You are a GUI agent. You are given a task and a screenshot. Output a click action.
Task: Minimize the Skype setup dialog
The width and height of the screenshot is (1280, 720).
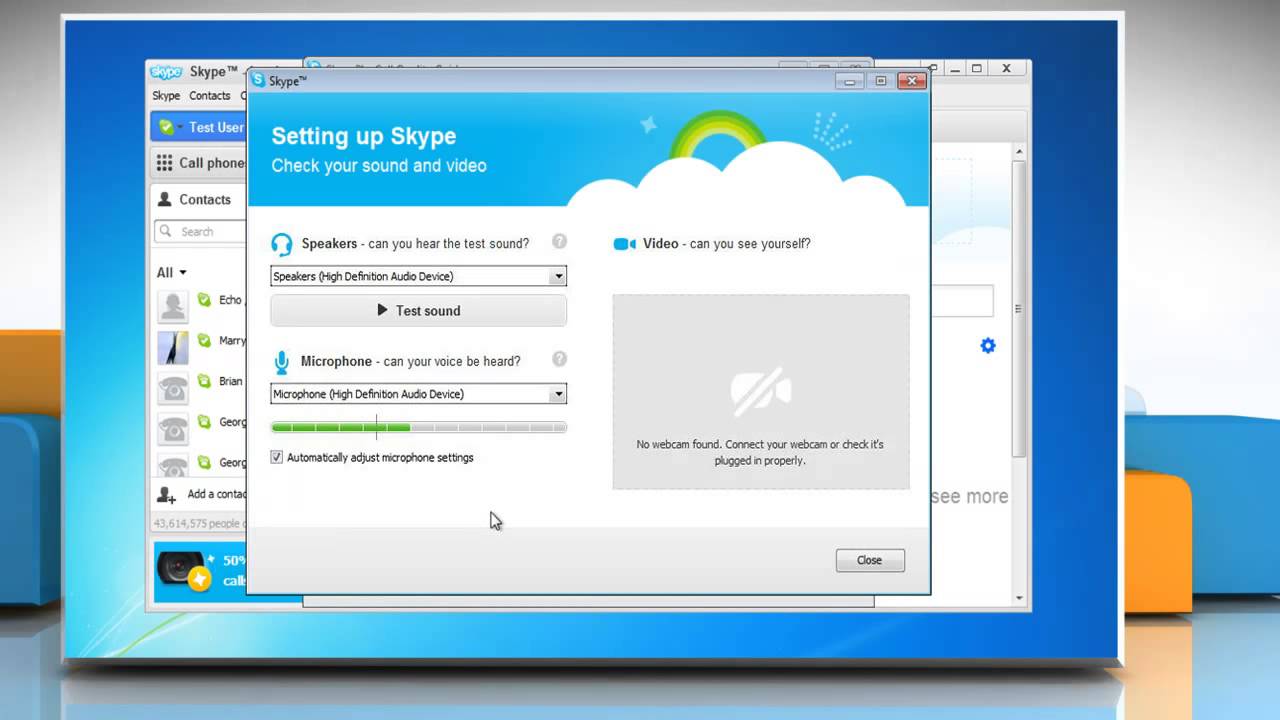(851, 81)
